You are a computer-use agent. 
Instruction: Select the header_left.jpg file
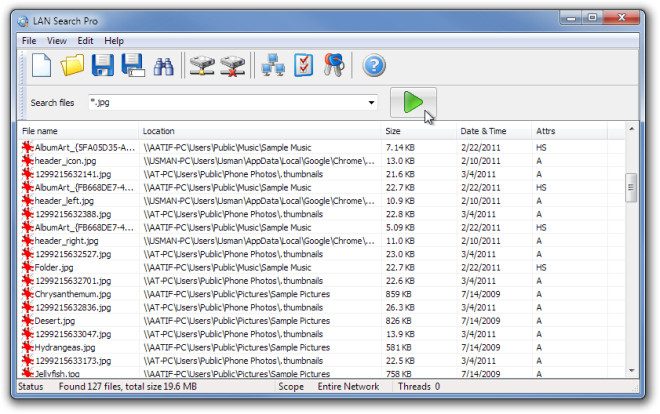[64, 201]
